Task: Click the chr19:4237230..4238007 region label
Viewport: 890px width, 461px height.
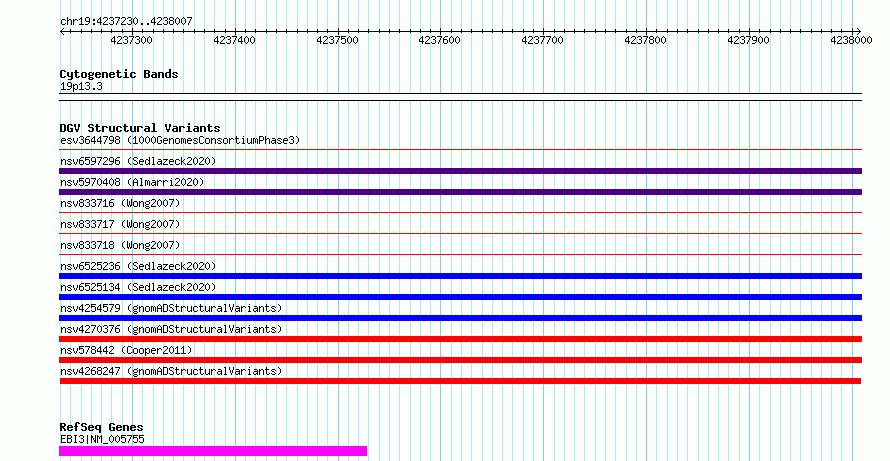Action: click(126, 21)
